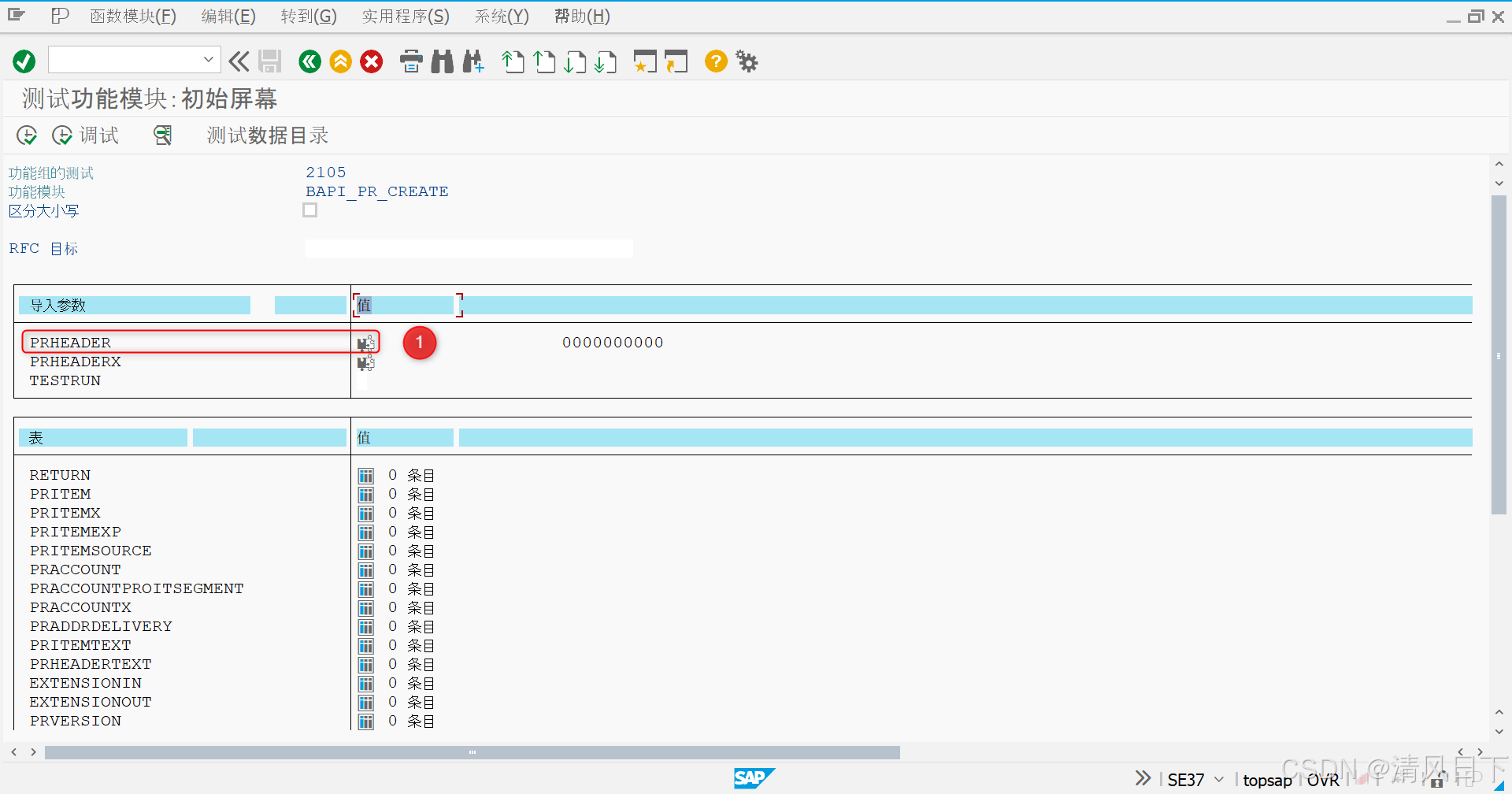This screenshot has height=794, width=1512.
Task: Click the Find Next binoculars icon
Action: [x=473, y=61]
